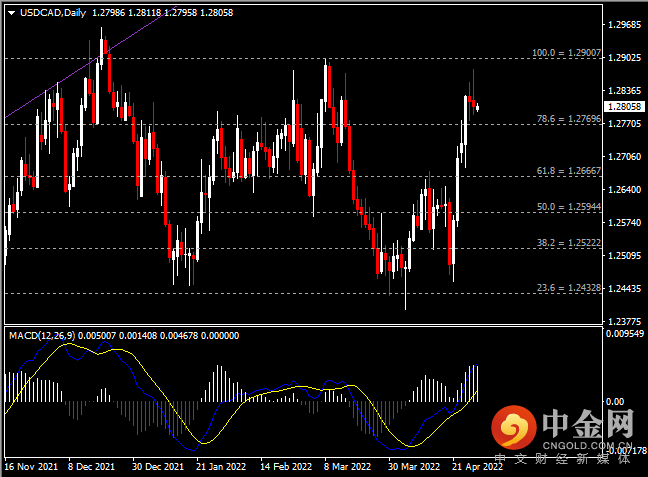Click the 21 Apr 2022 date marker

click(477, 467)
